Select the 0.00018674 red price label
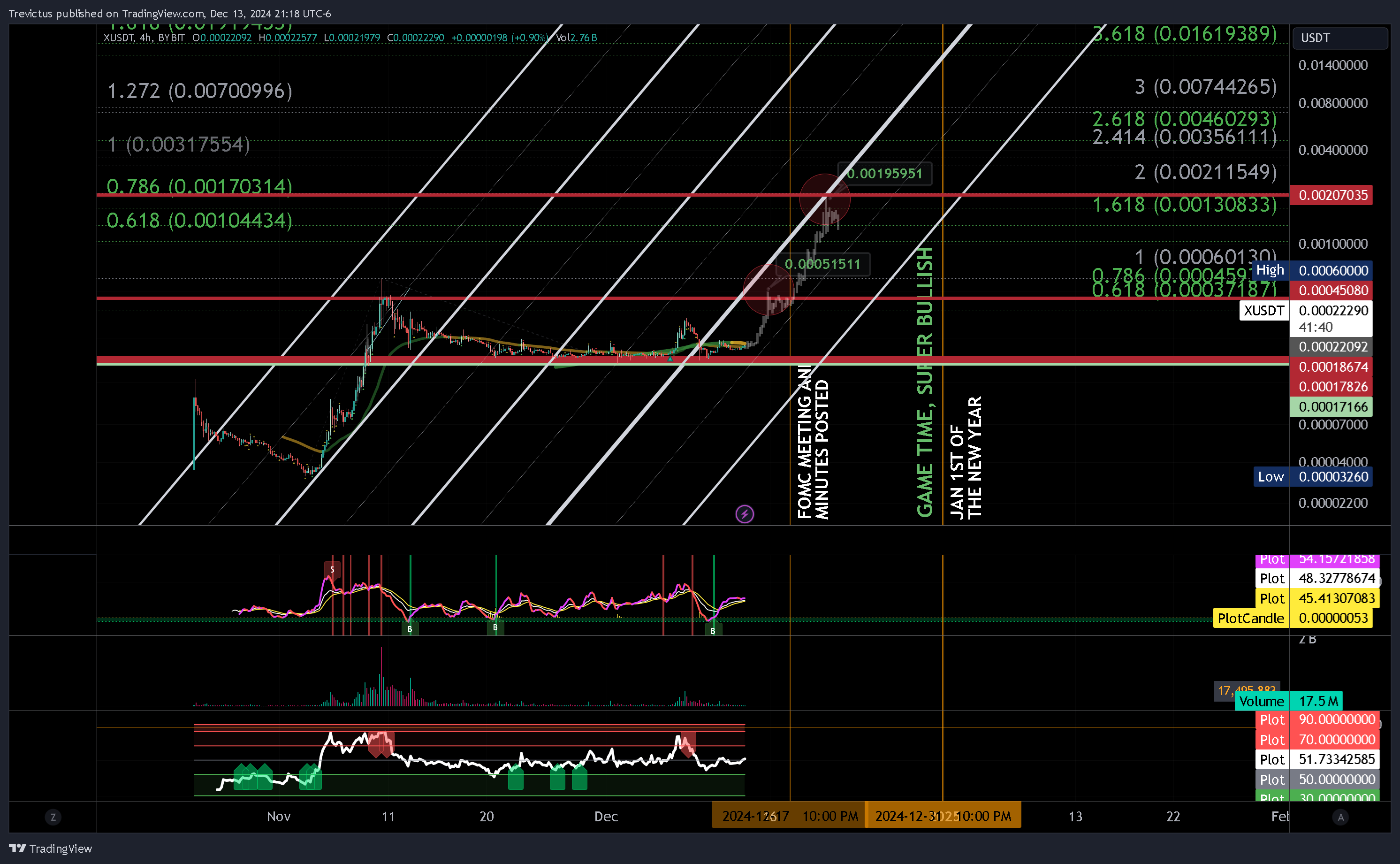Image resolution: width=1400 pixels, height=864 pixels. tap(1331, 366)
